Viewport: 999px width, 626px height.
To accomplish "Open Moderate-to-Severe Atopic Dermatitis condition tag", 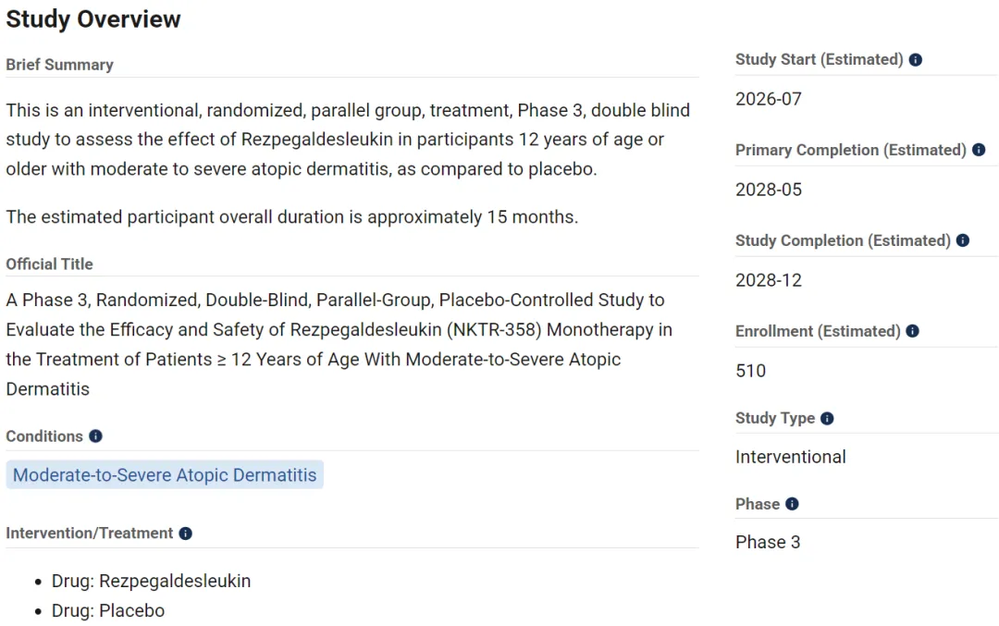I will [x=164, y=475].
